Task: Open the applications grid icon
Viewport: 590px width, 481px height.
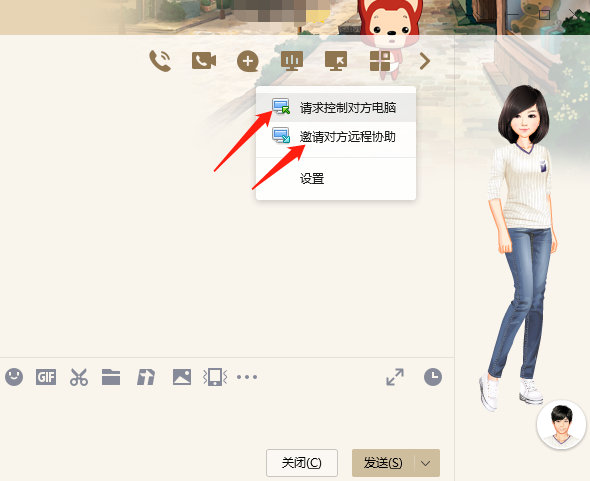Action: [380, 61]
